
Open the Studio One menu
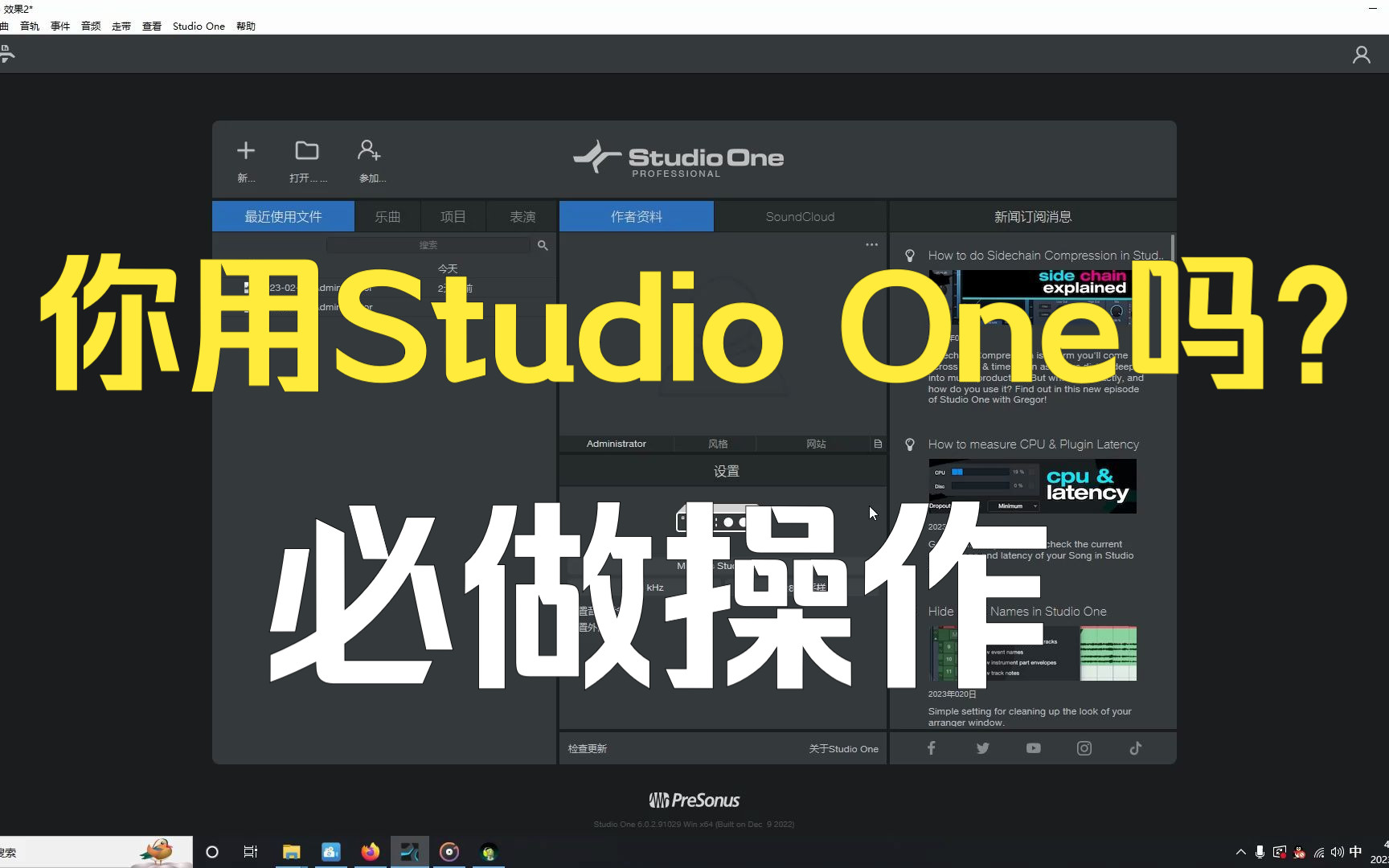(199, 26)
